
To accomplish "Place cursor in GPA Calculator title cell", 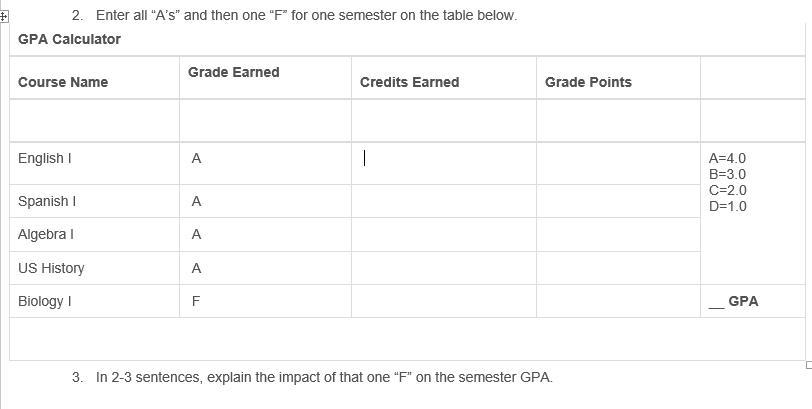I will click(407, 39).
